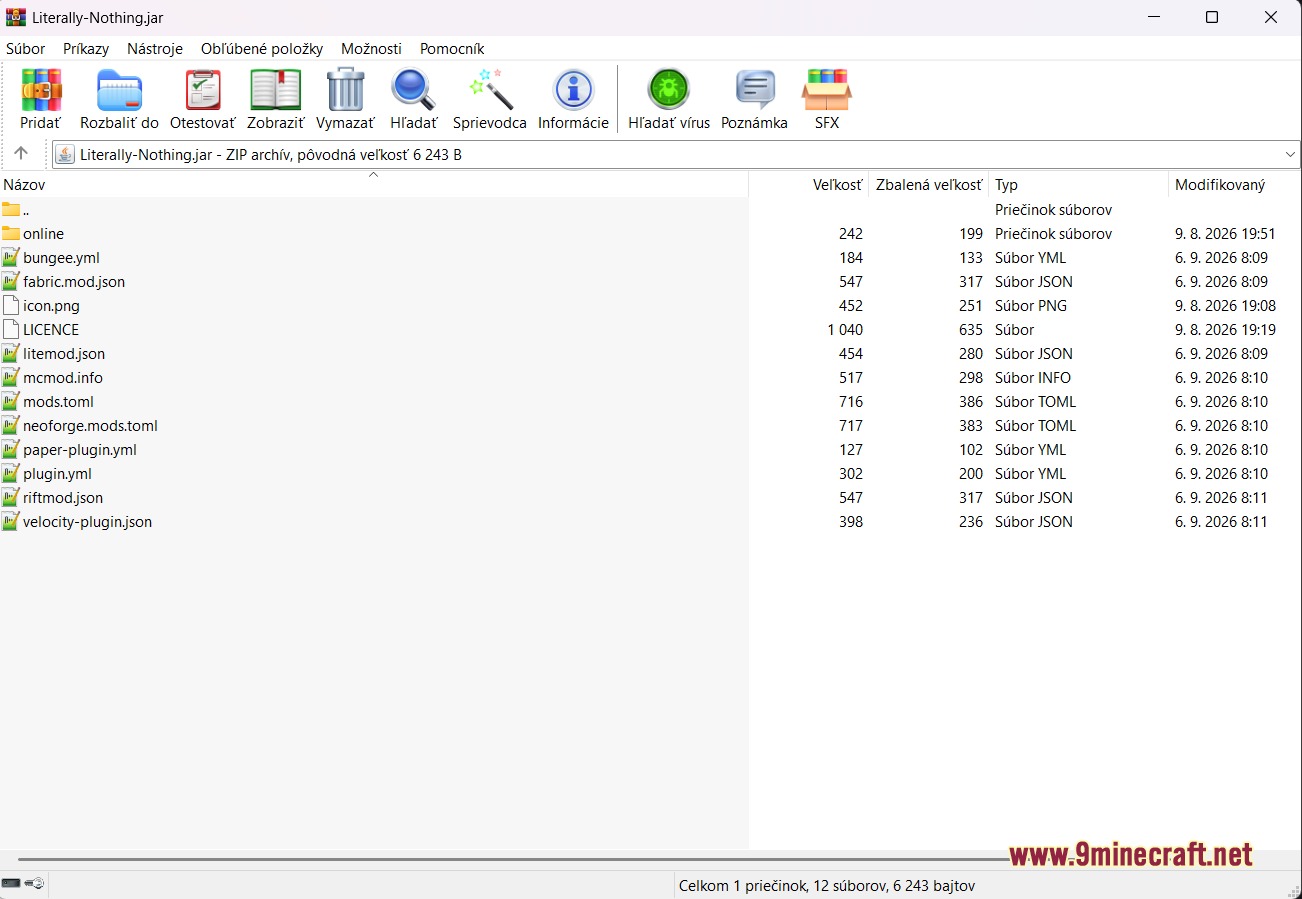Open the Pomocník menu
The height and width of the screenshot is (899, 1302).
tap(452, 48)
